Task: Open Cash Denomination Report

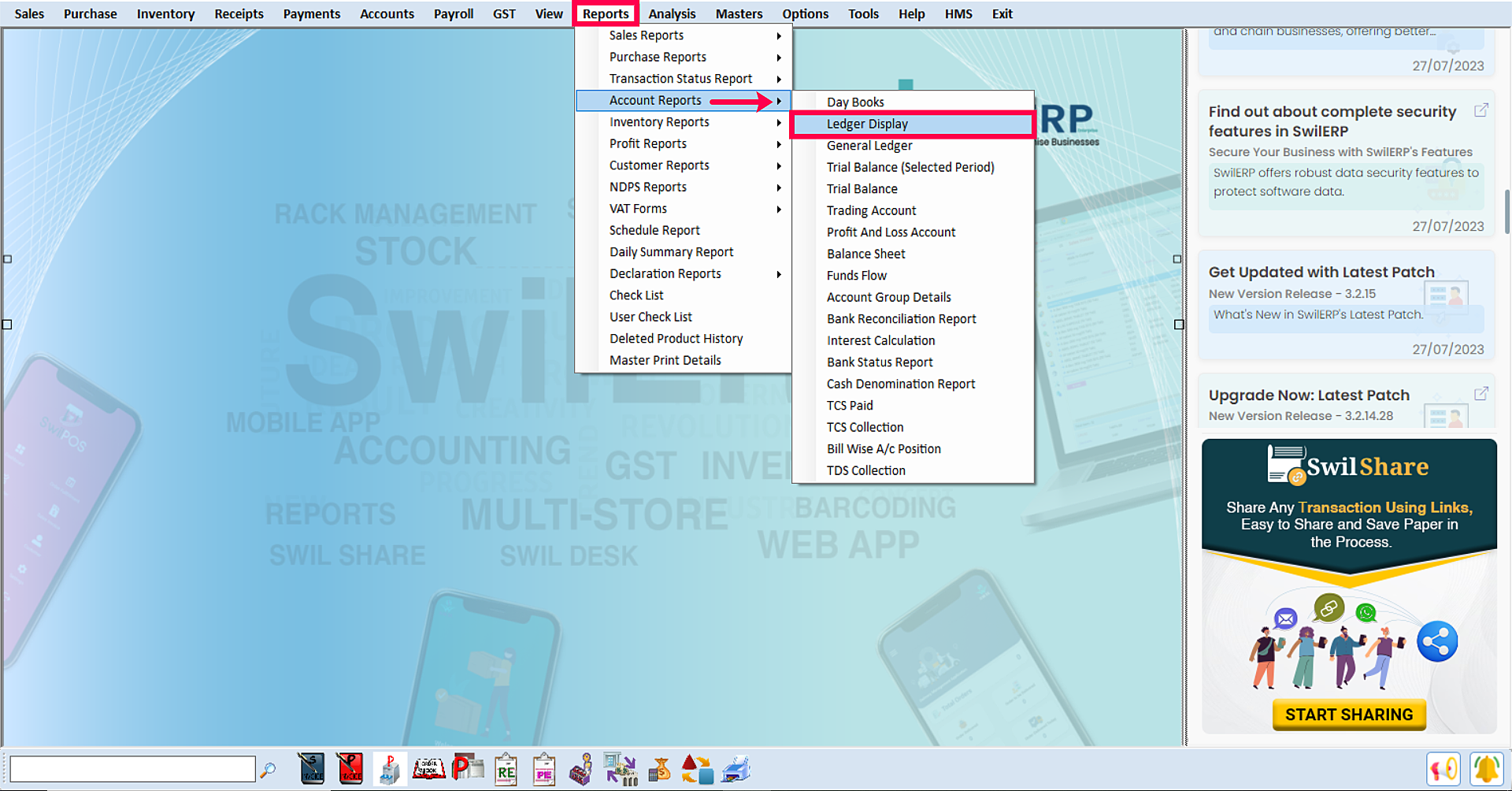Action: (912, 384)
